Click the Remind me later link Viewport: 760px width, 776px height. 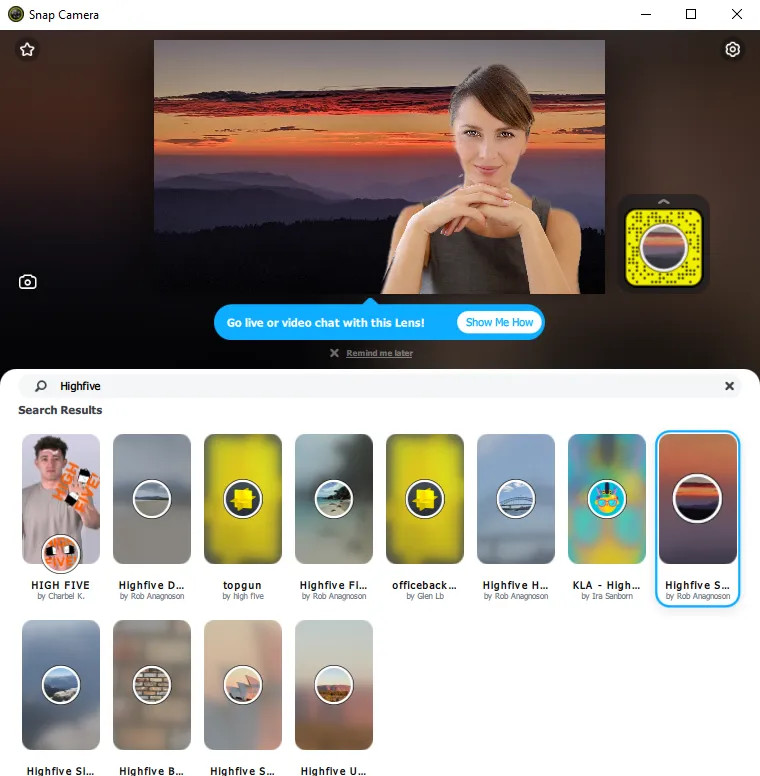tap(380, 353)
